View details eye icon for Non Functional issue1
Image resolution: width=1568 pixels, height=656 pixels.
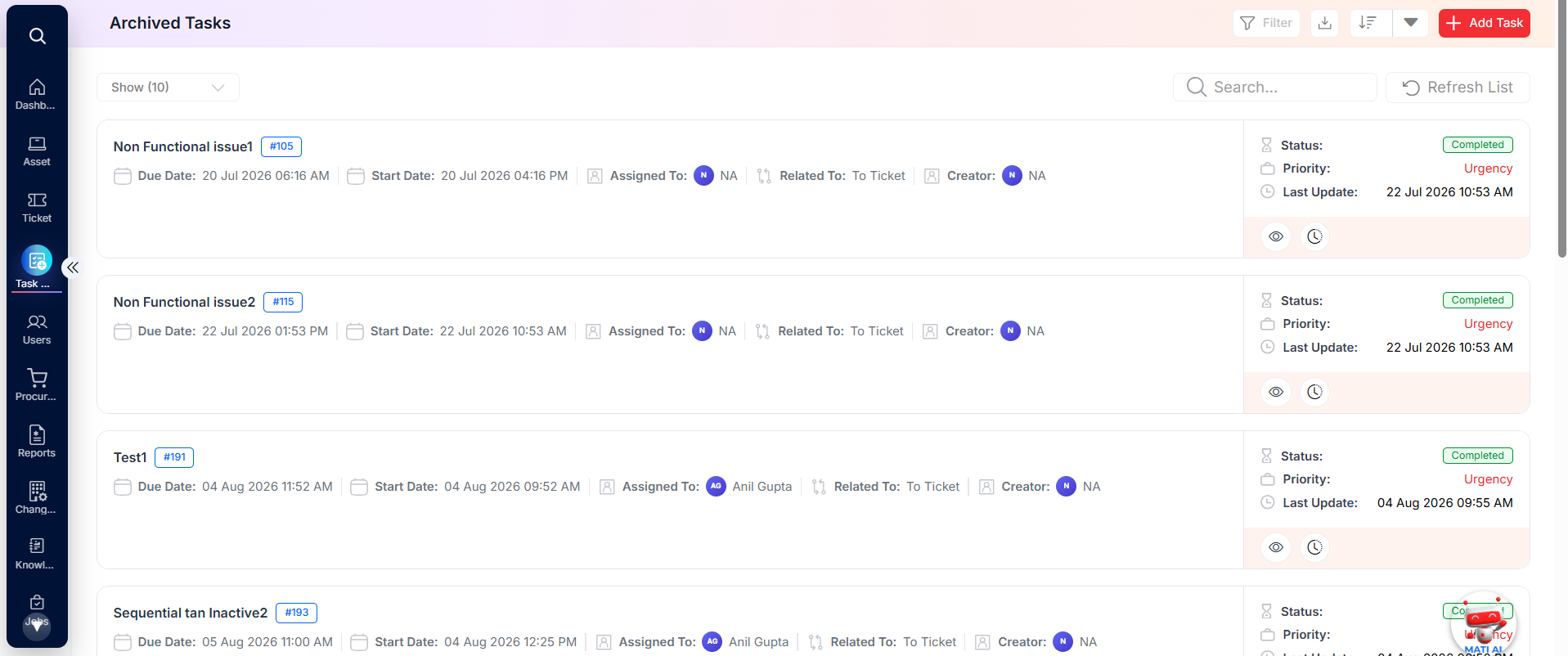(x=1276, y=236)
